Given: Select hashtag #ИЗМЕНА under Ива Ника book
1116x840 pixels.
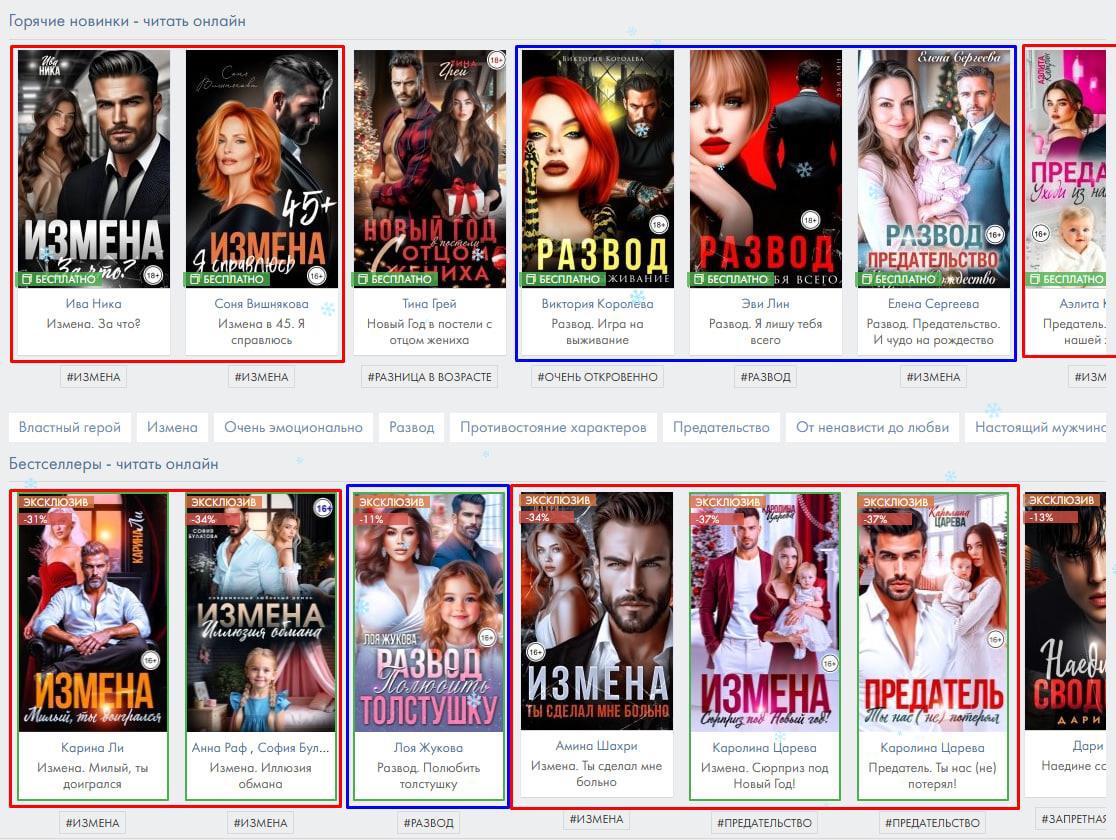Looking at the screenshot, I should click(93, 377).
